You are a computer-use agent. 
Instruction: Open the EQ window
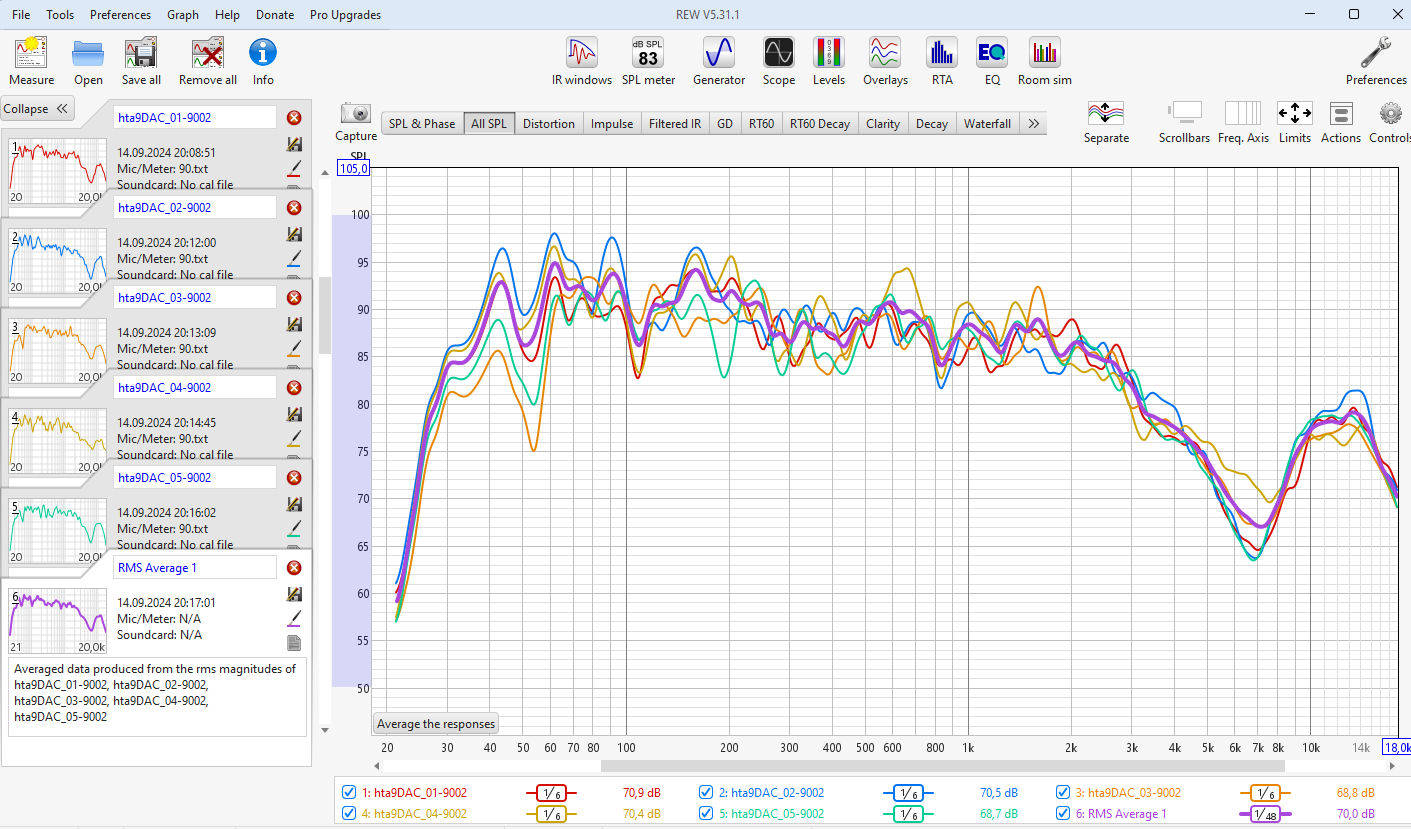click(x=991, y=61)
